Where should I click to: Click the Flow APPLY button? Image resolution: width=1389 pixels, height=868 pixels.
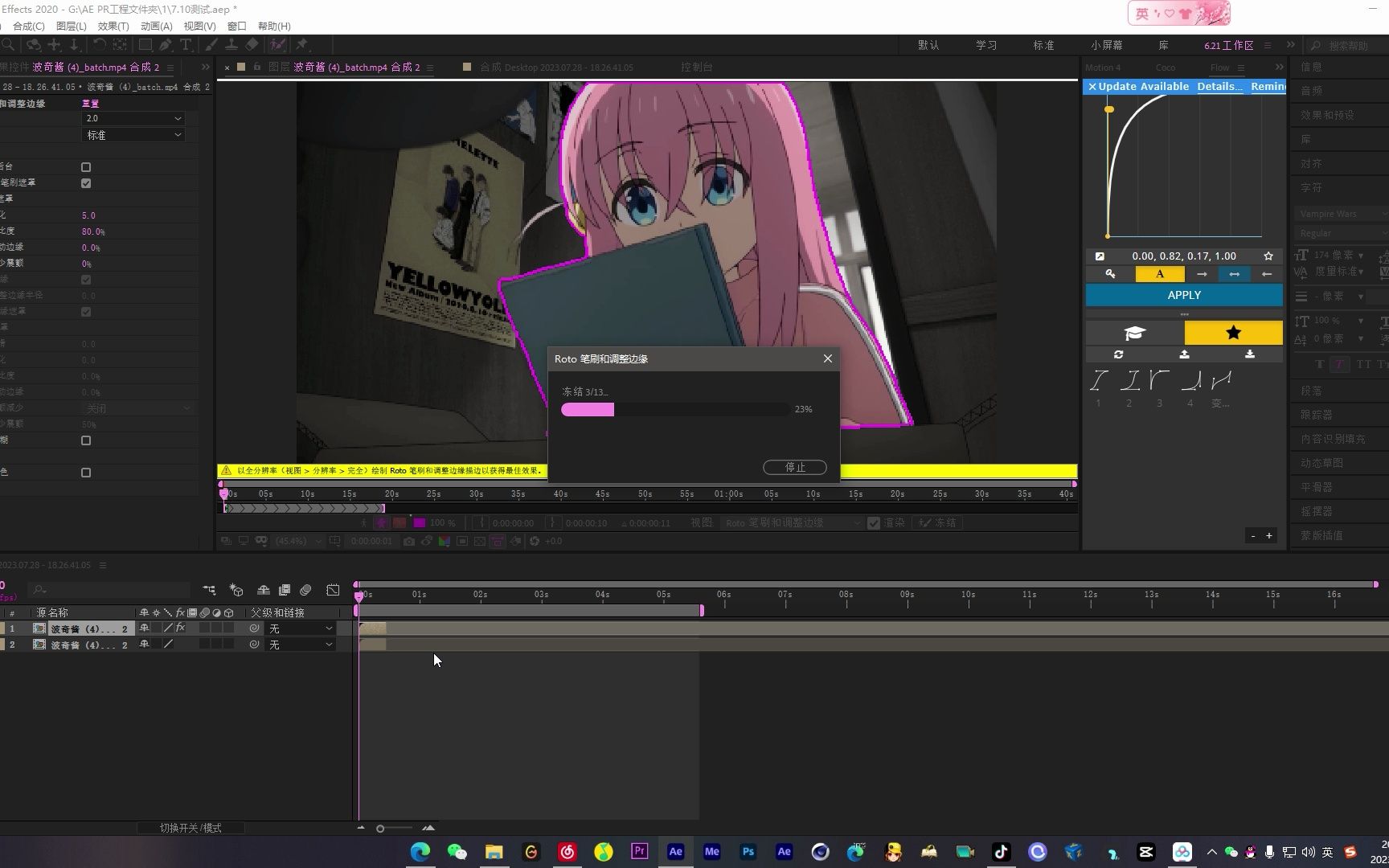click(x=1184, y=295)
